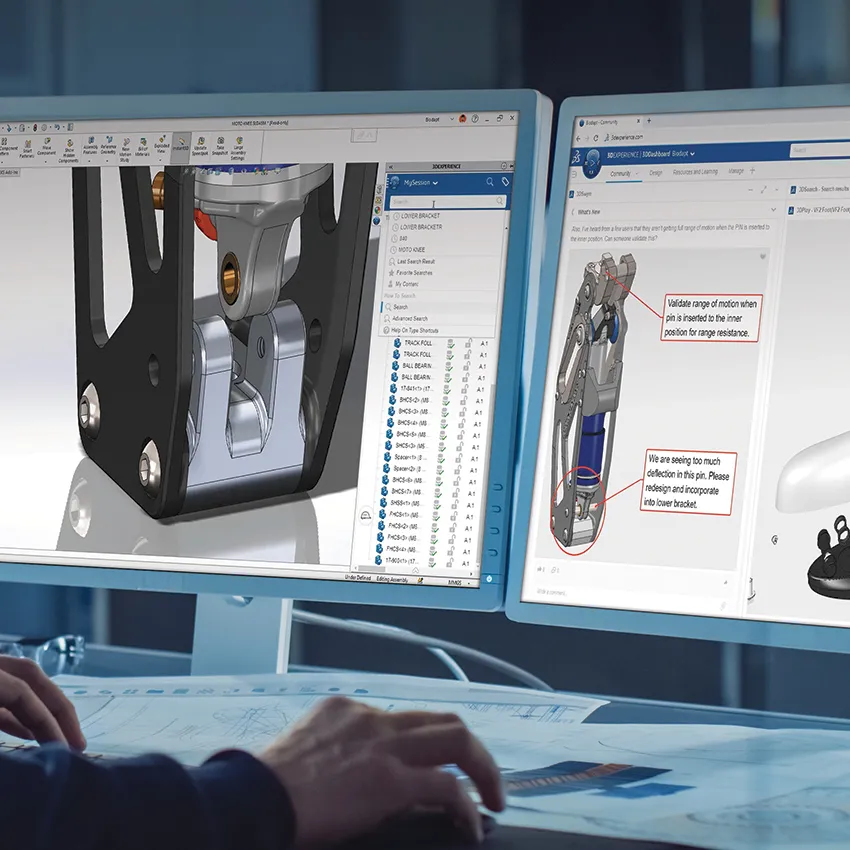Open the Bill of Materials tool
Screen dimensions: 850x850
(x=142, y=140)
